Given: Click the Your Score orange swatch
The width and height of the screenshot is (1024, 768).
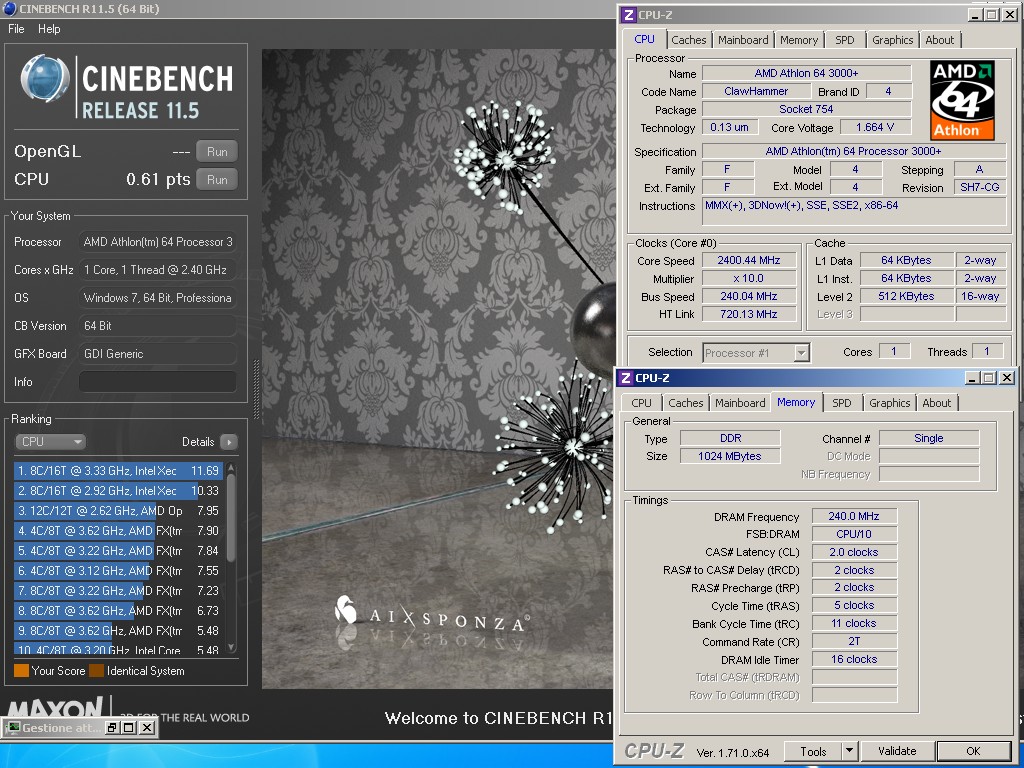Looking at the screenshot, I should click(21, 671).
